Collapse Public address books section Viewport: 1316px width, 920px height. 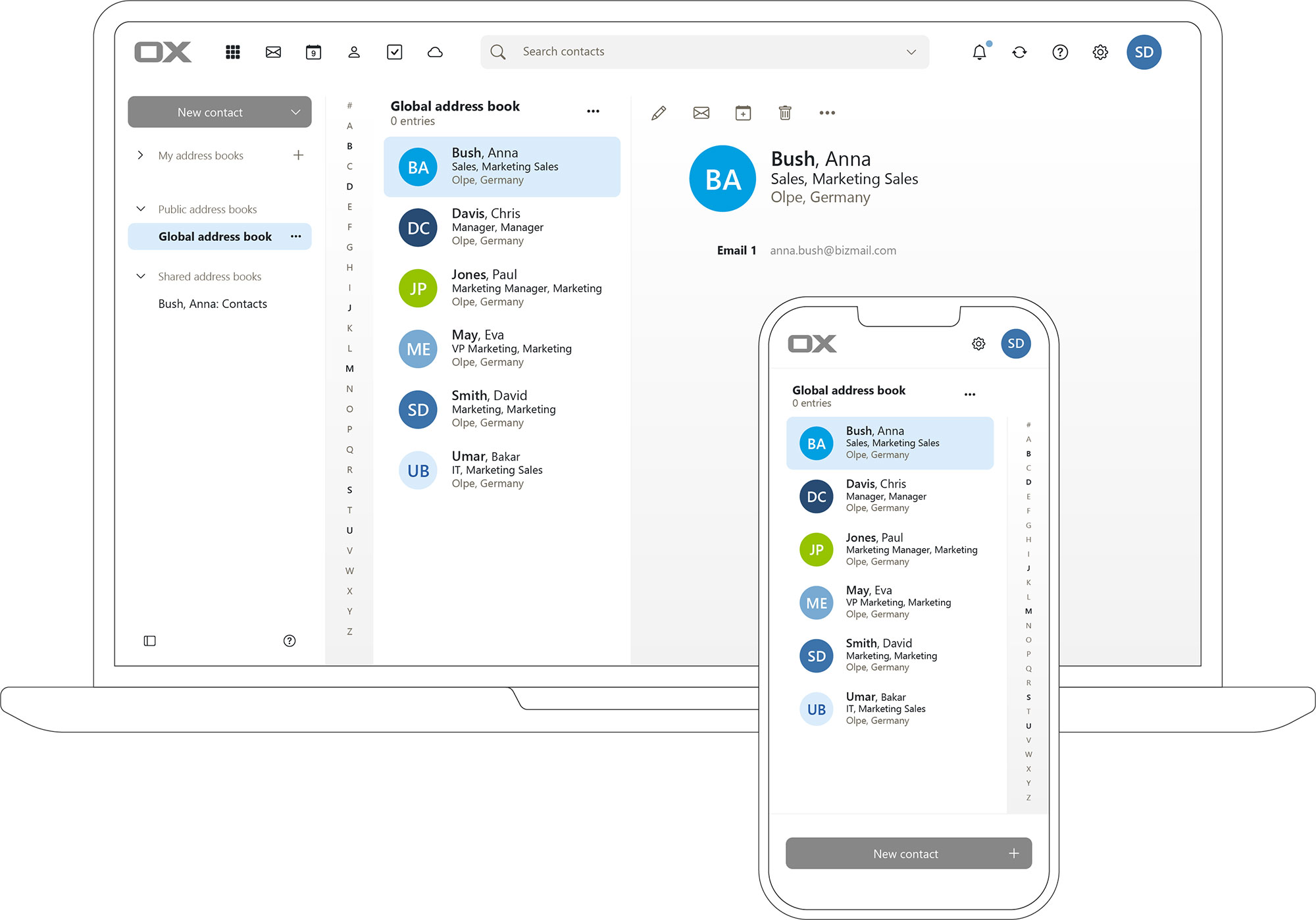tap(140, 209)
